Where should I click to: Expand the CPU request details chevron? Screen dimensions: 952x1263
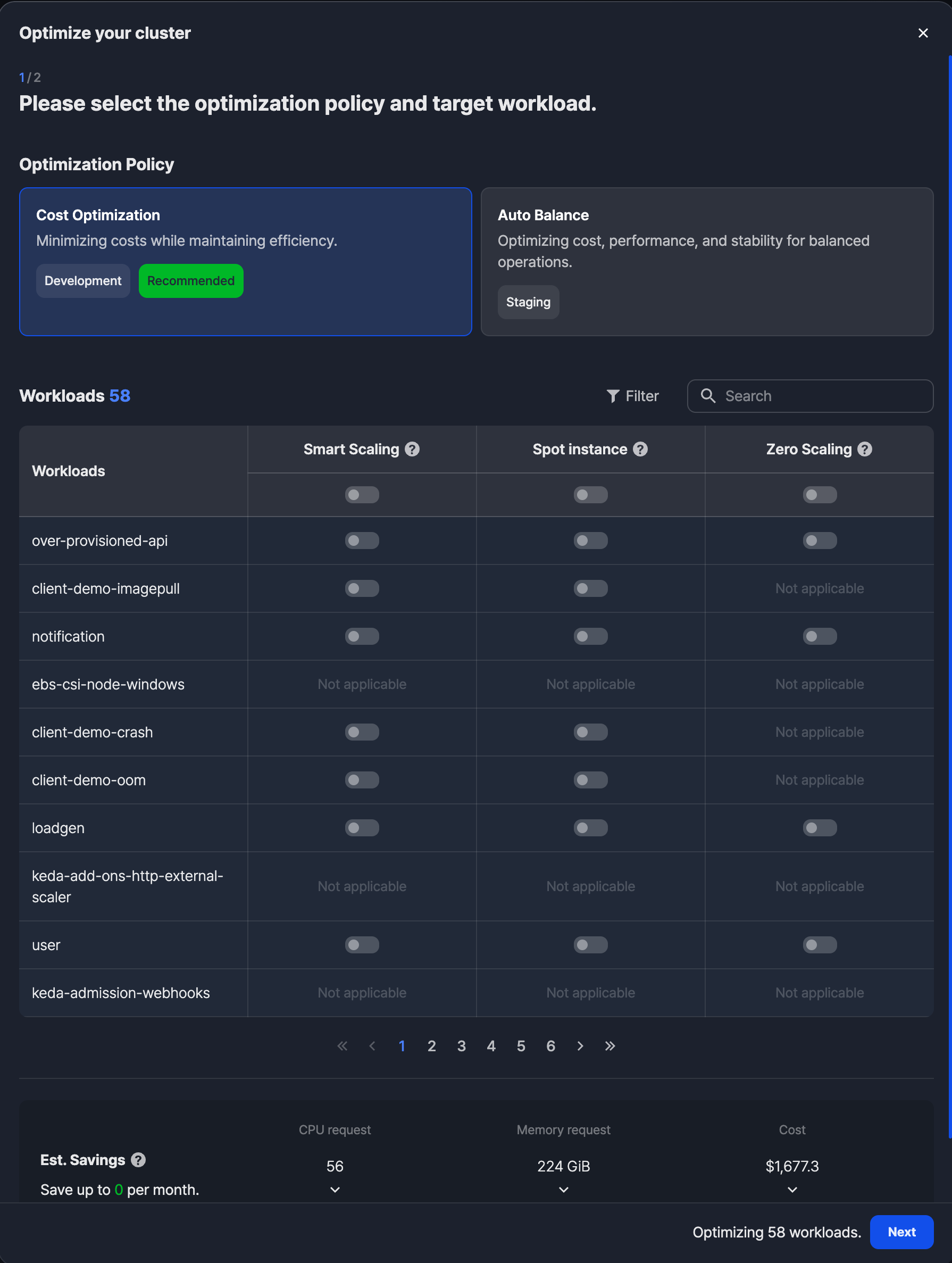click(335, 1190)
